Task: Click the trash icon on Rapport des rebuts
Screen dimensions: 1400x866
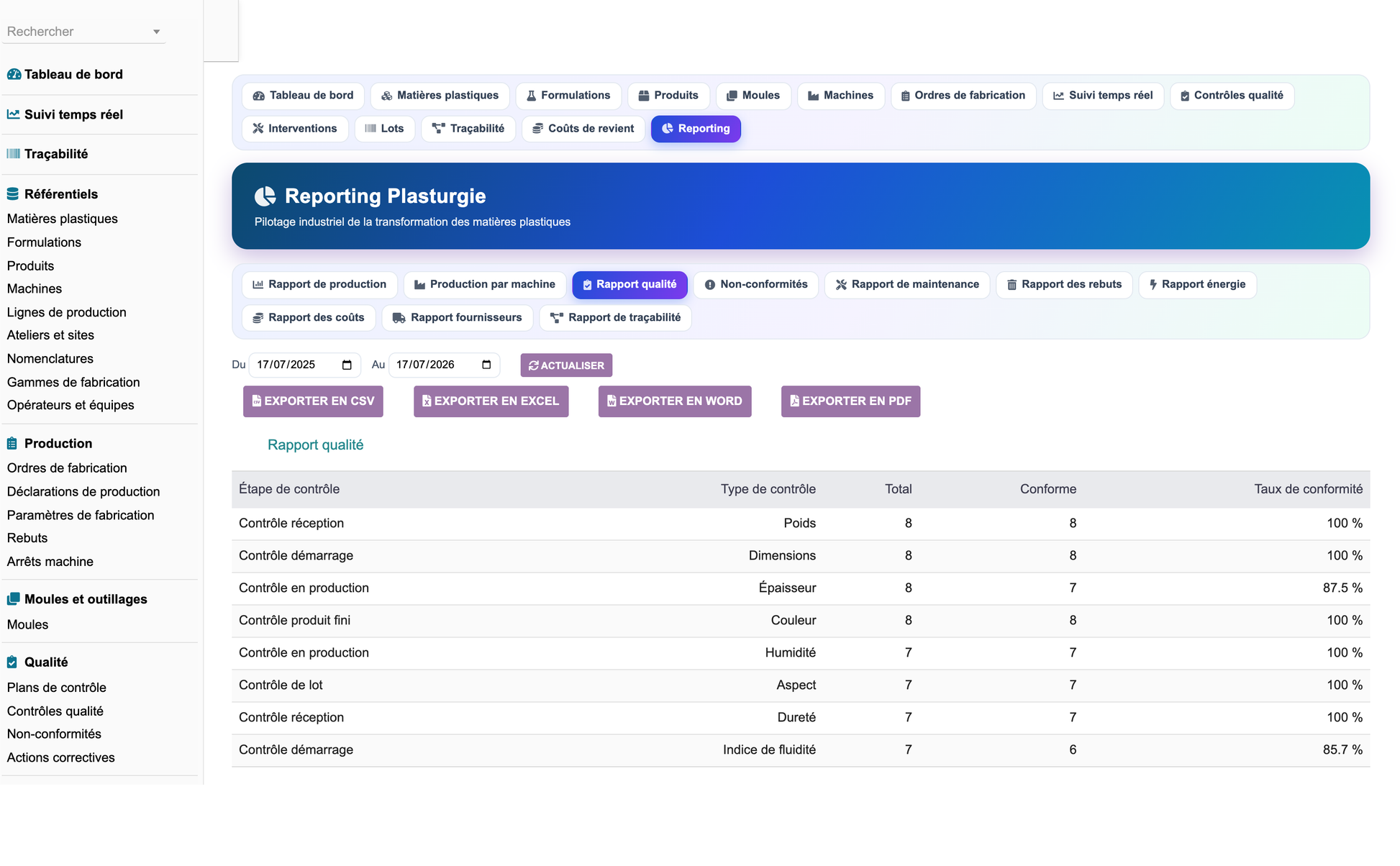Action: tap(1012, 285)
